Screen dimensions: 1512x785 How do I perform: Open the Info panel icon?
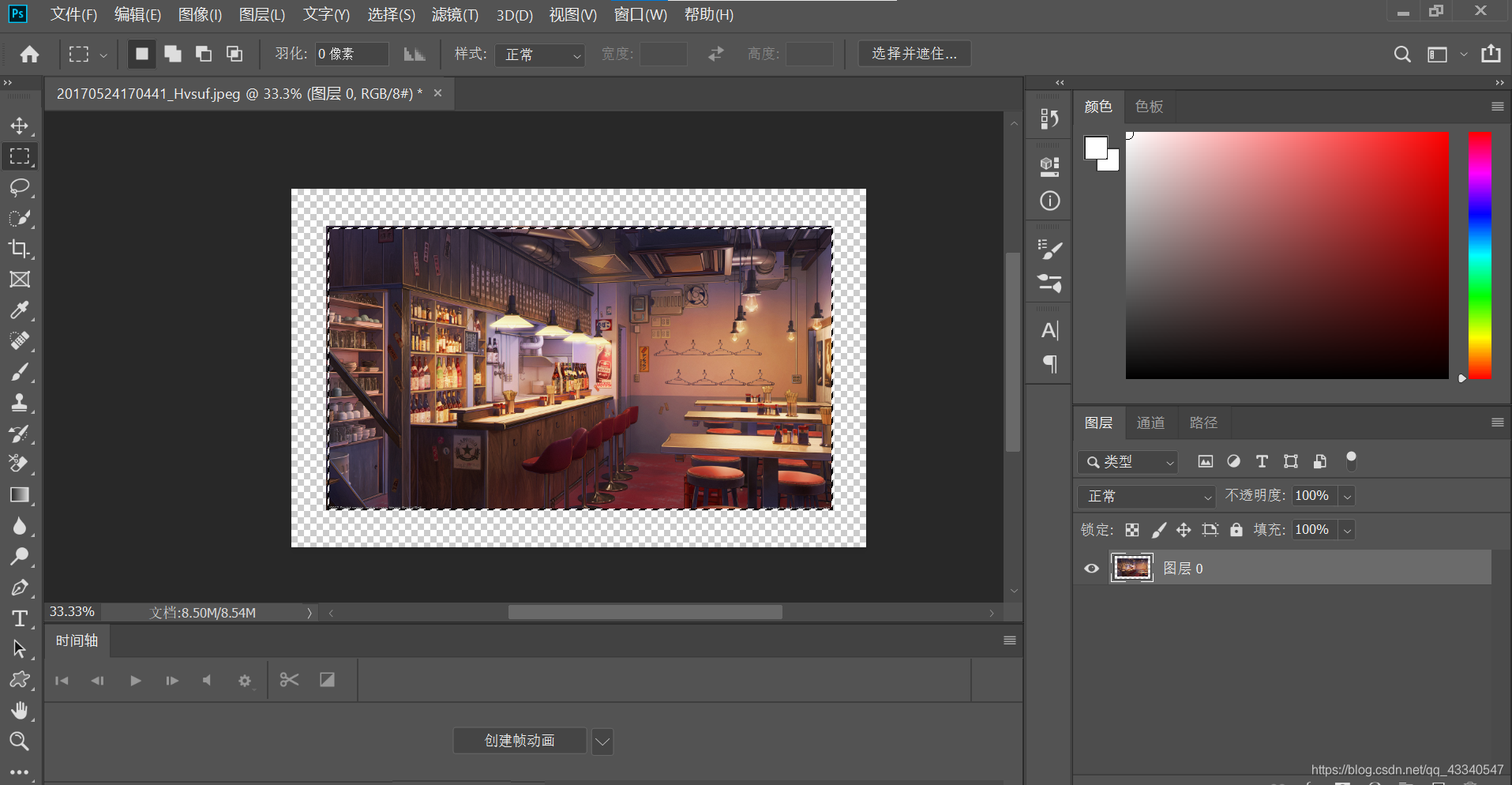1049,201
